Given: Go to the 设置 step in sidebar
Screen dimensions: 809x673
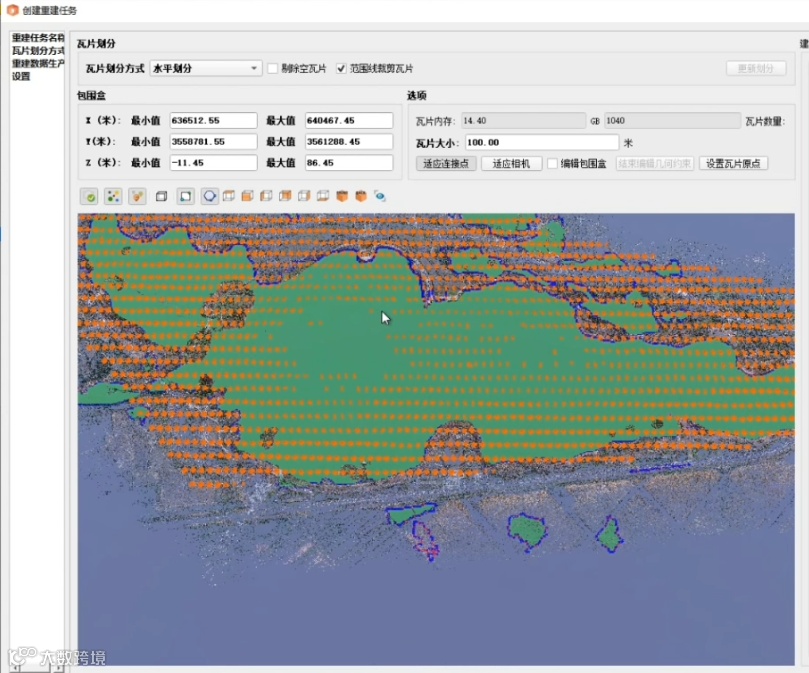Looking at the screenshot, I should coord(21,76).
